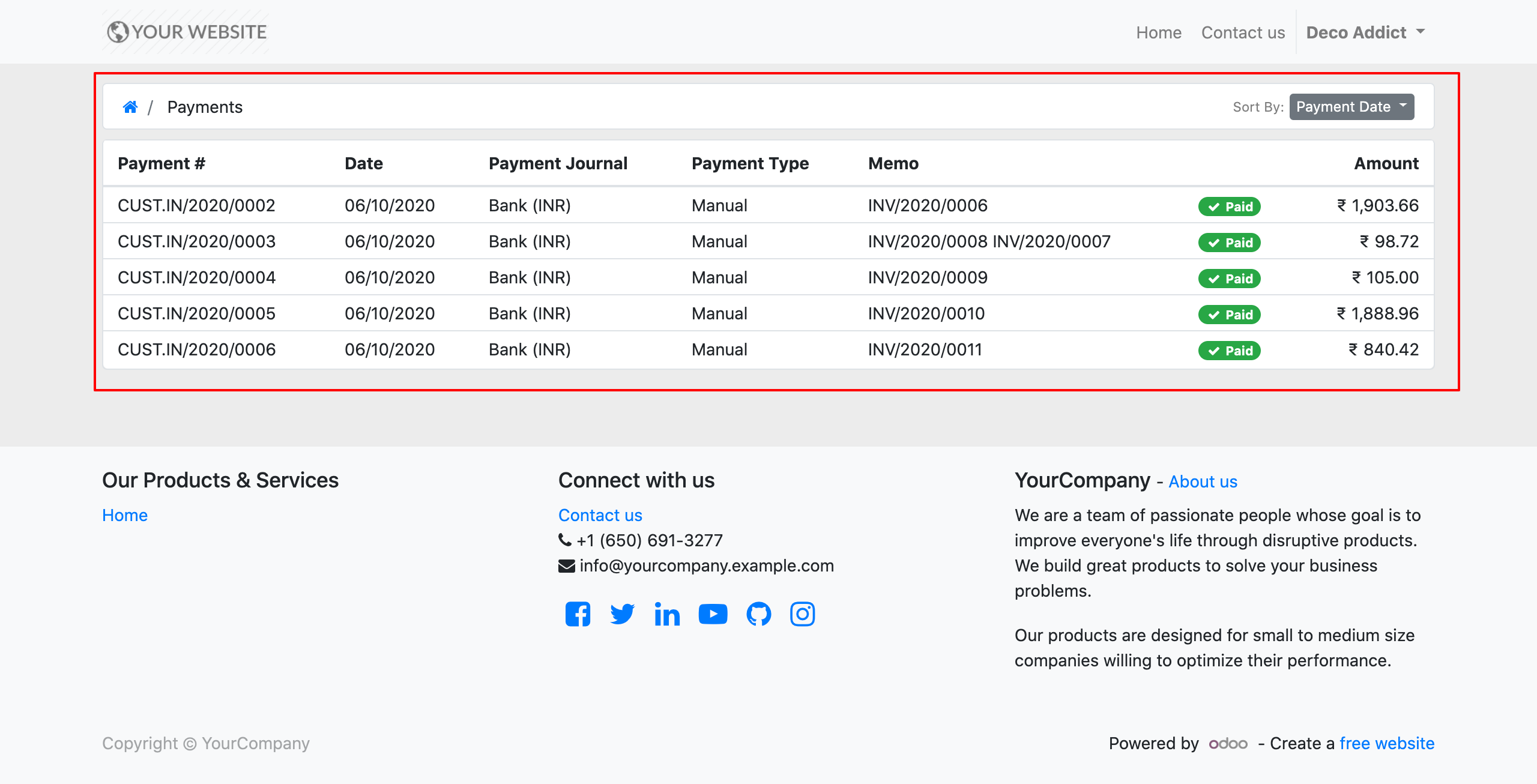Open the Facebook social icon
This screenshot has width=1537, height=784.
[x=578, y=614]
